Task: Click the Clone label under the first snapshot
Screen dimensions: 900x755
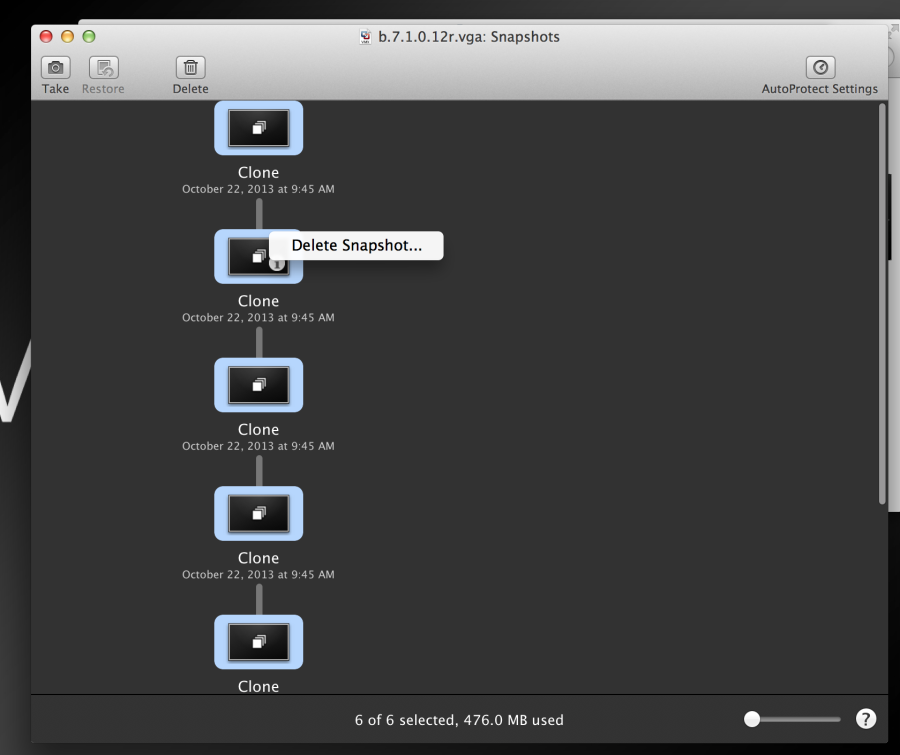Action: [258, 172]
